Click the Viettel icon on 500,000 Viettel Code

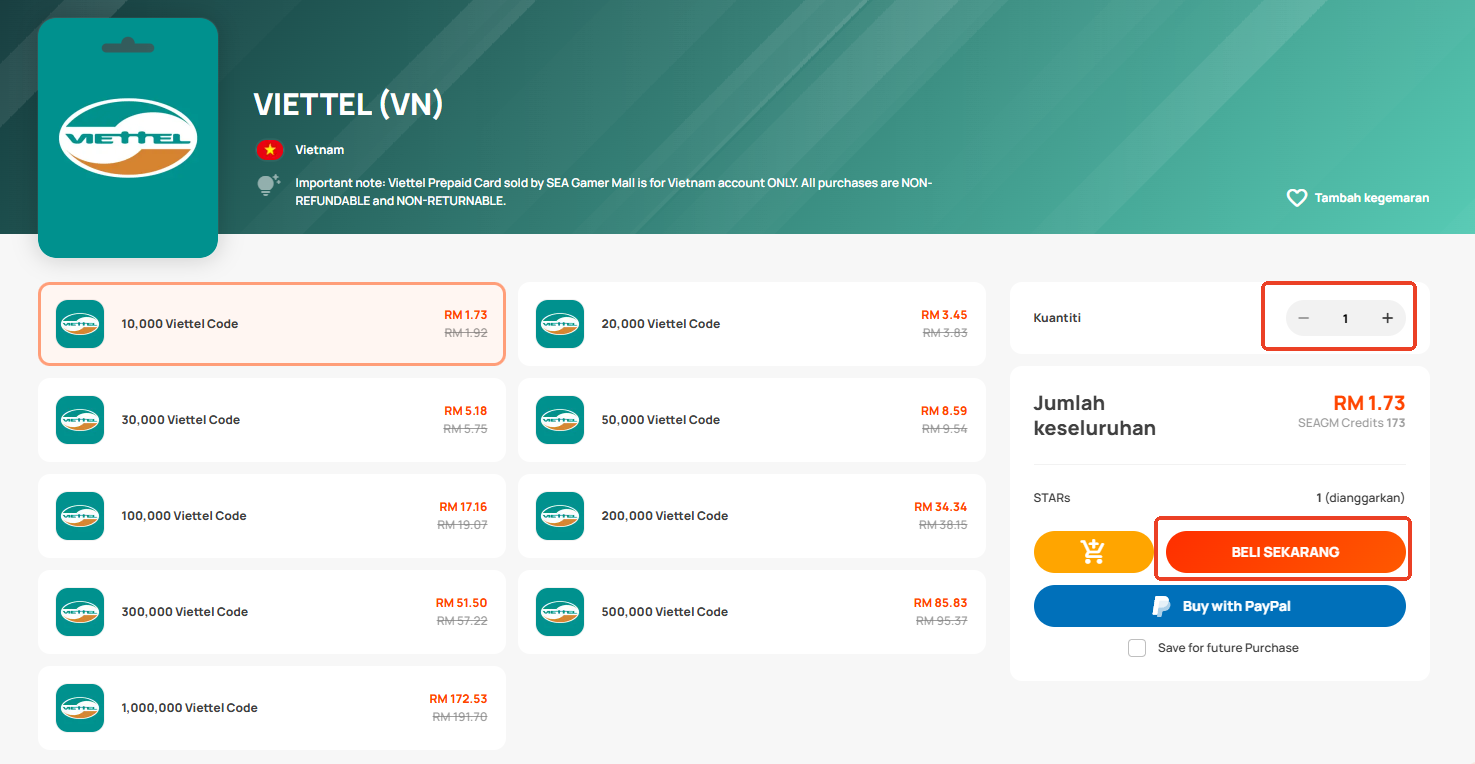click(x=560, y=612)
